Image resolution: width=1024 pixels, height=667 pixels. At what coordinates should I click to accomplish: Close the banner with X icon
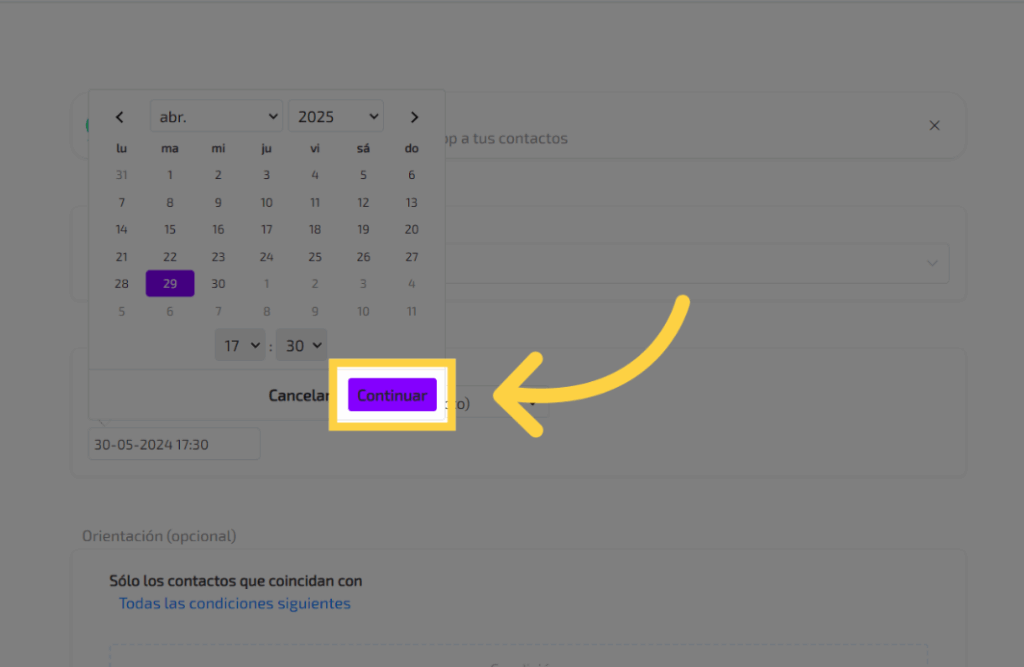(x=934, y=125)
